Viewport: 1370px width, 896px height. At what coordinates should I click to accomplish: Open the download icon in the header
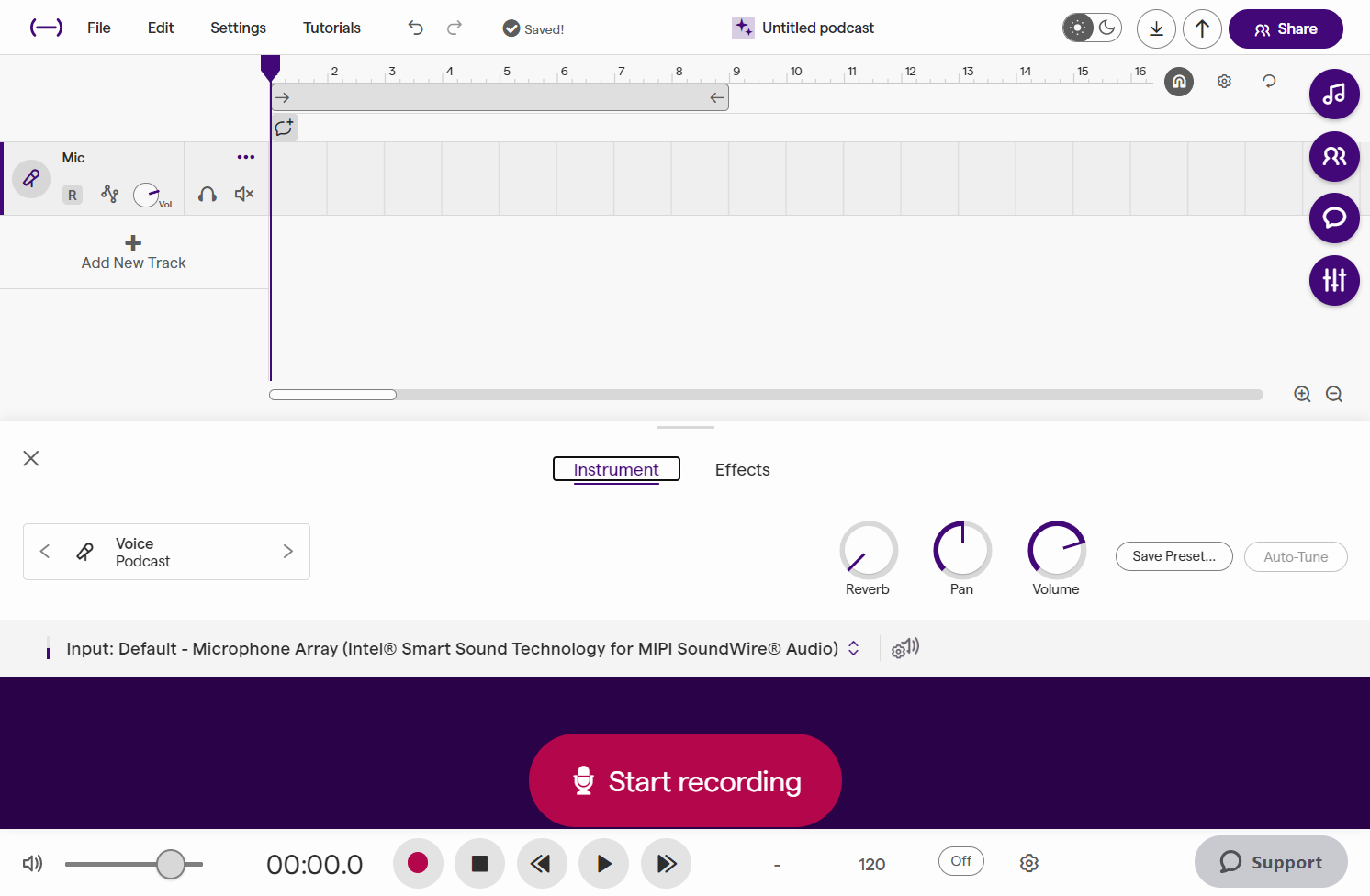tap(1156, 28)
